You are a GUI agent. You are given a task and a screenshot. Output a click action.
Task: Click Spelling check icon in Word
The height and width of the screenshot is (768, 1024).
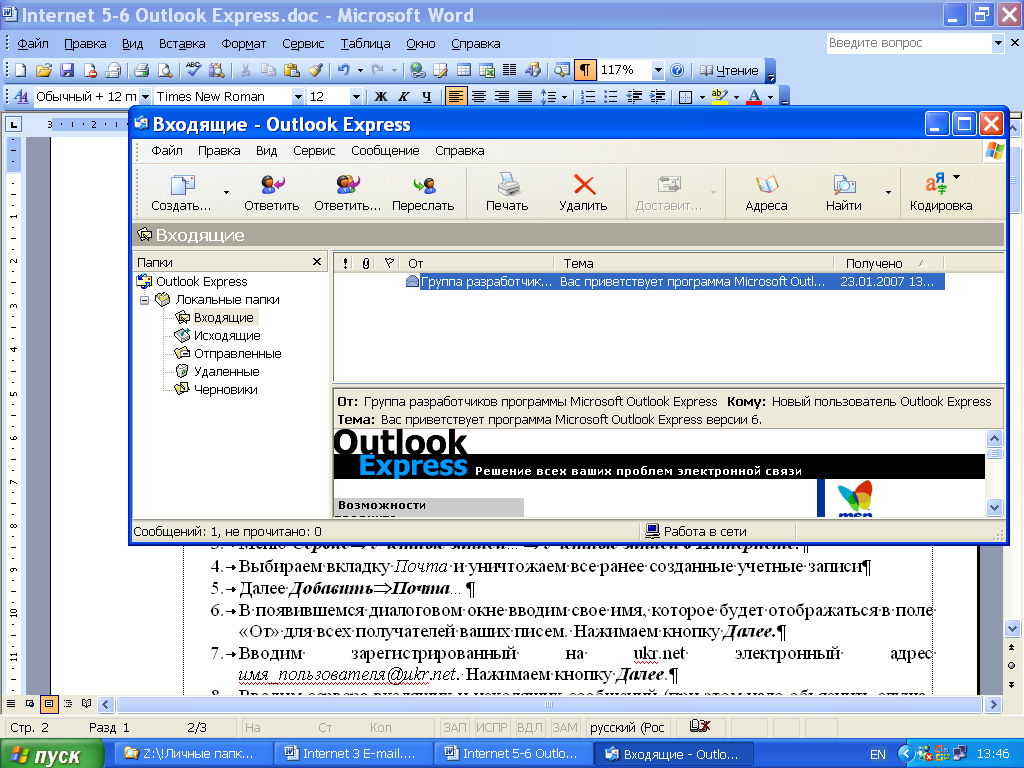[193, 70]
